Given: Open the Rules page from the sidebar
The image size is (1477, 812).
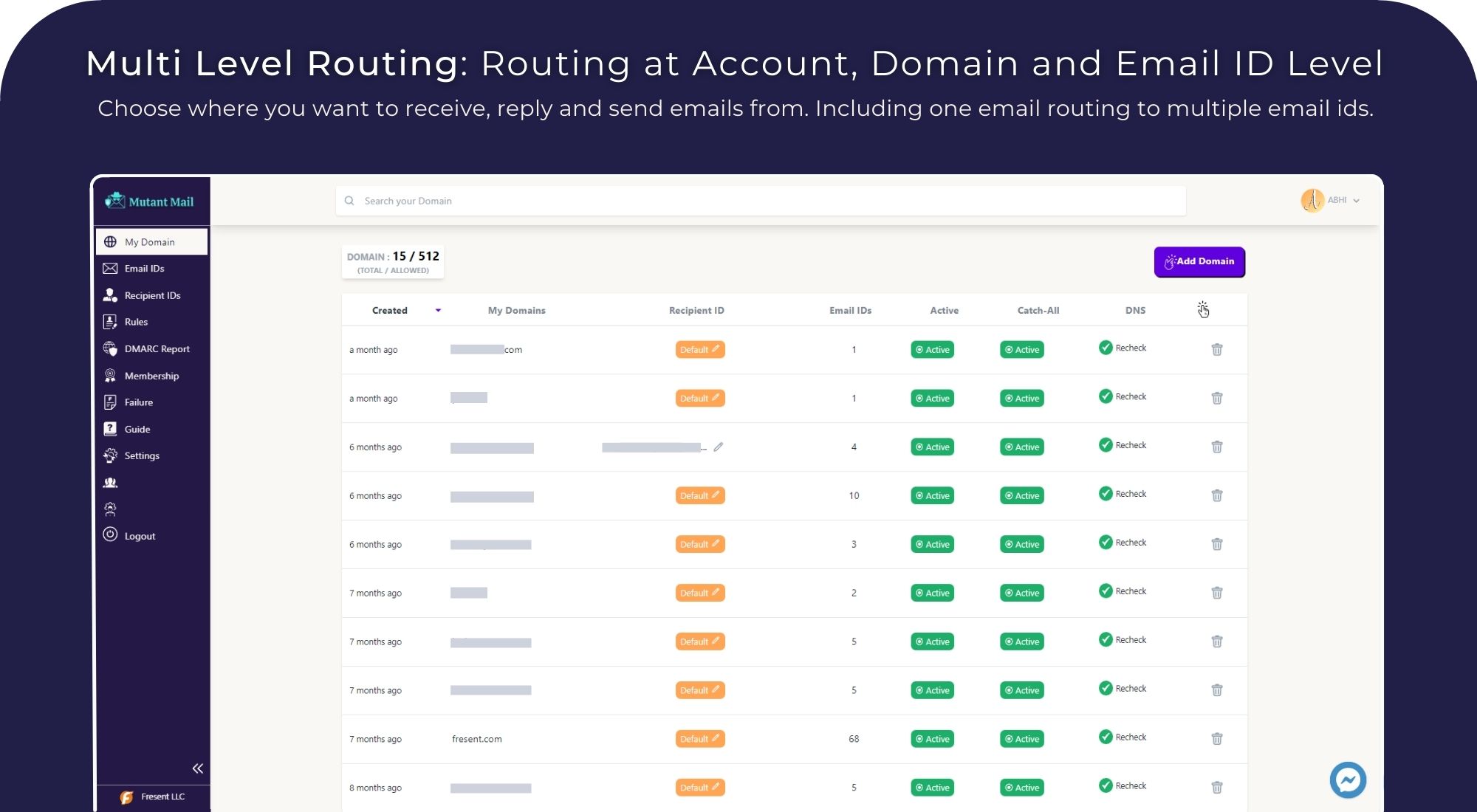Looking at the screenshot, I should pos(135,321).
